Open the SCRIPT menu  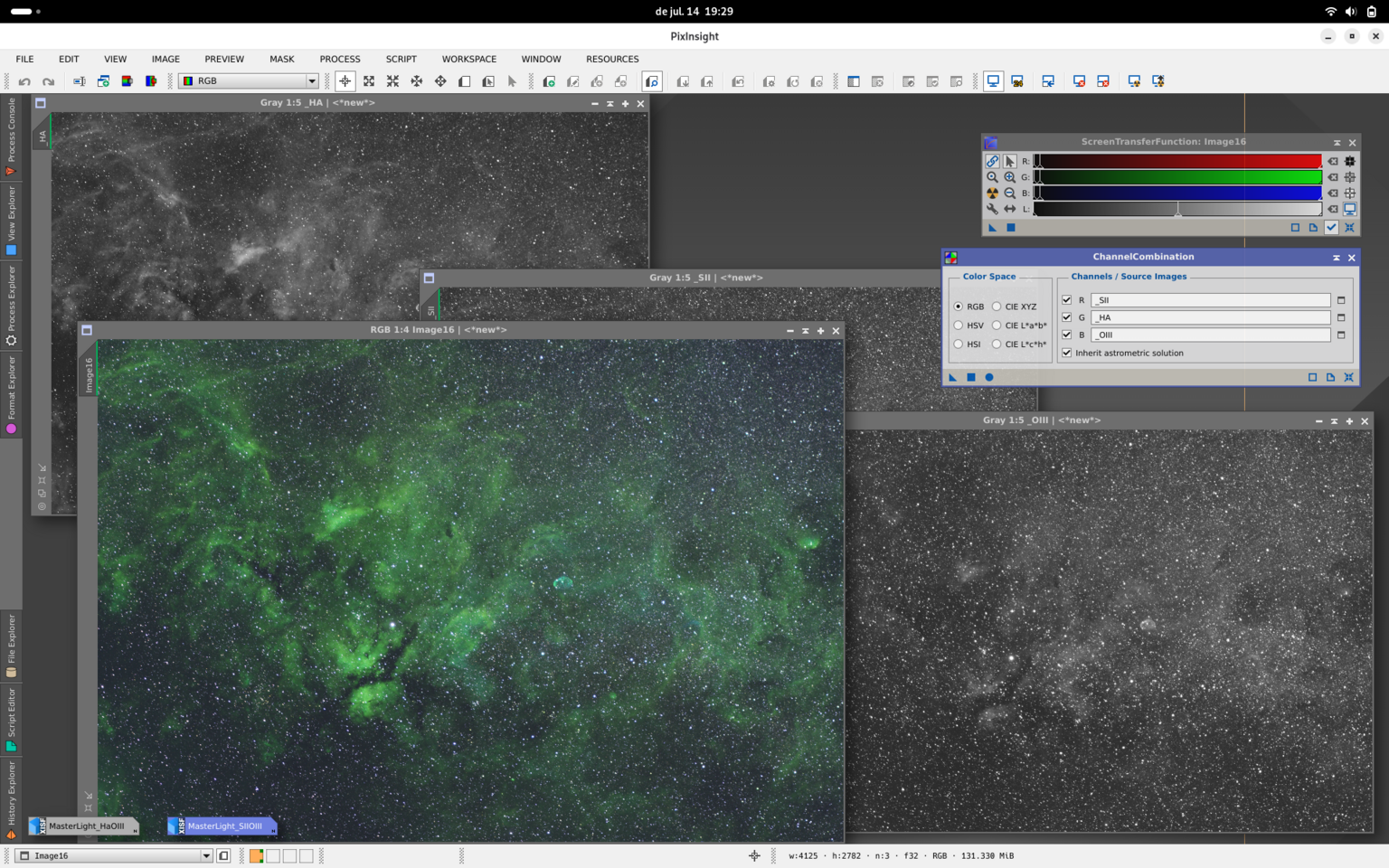tap(402, 59)
